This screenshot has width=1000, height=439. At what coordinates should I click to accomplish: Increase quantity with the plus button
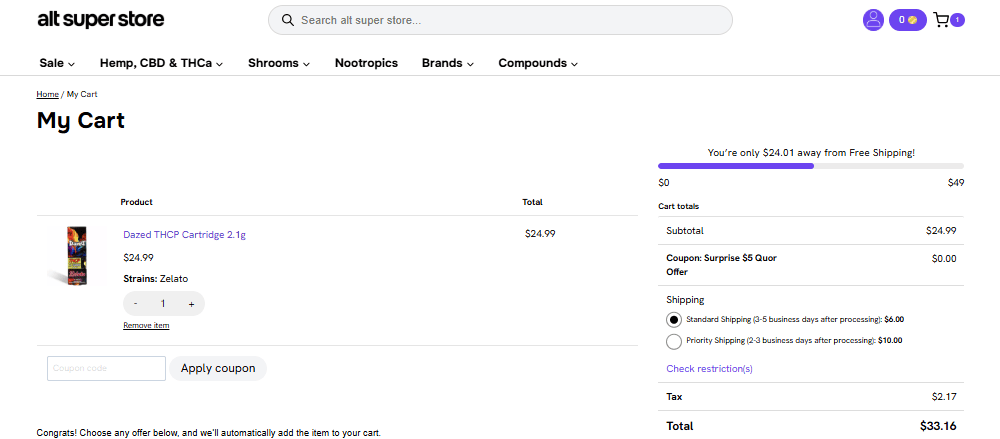point(191,304)
